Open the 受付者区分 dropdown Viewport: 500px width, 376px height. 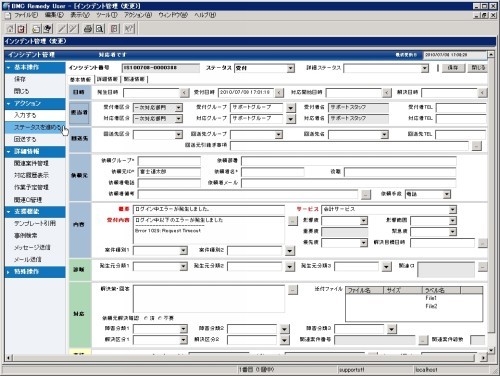point(179,108)
